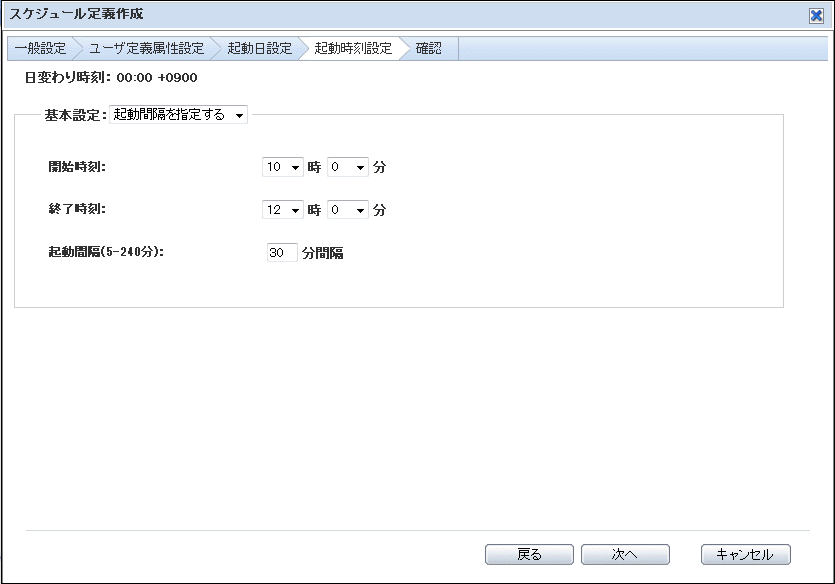Click the 終了時刻: label
This screenshot has width=835, height=584.
tap(77, 209)
